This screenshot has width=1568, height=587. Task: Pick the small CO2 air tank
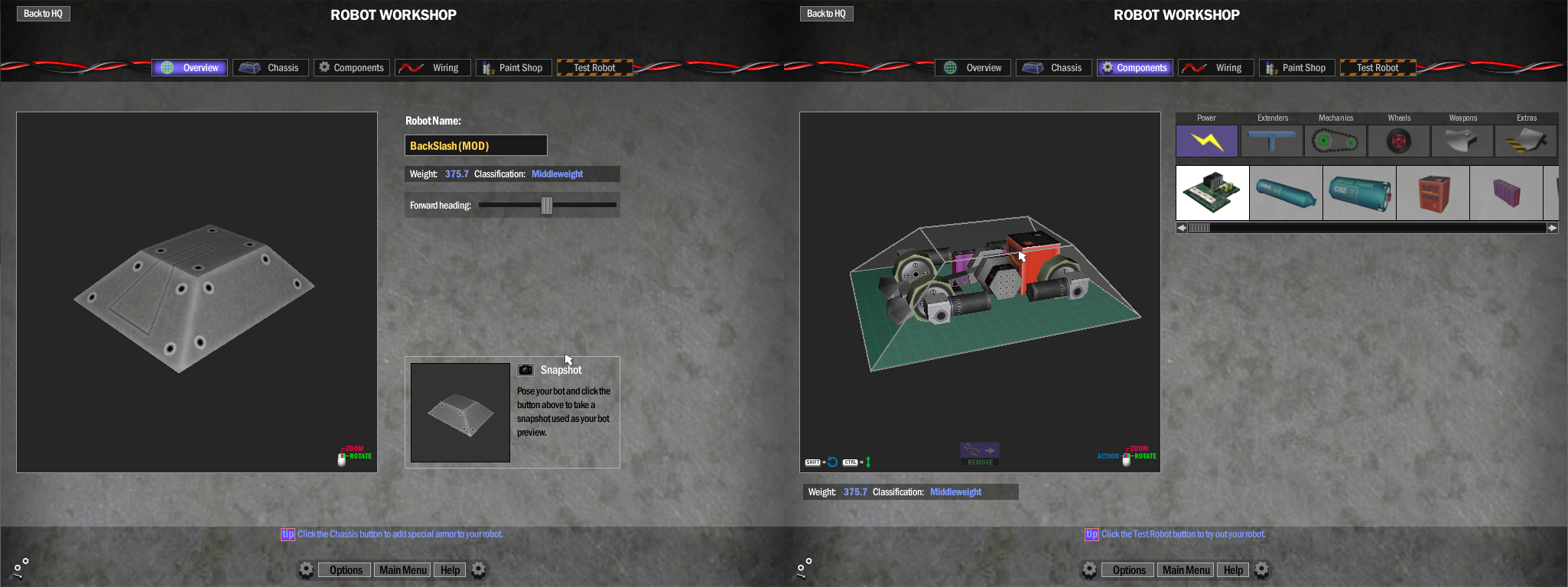pos(1286,193)
